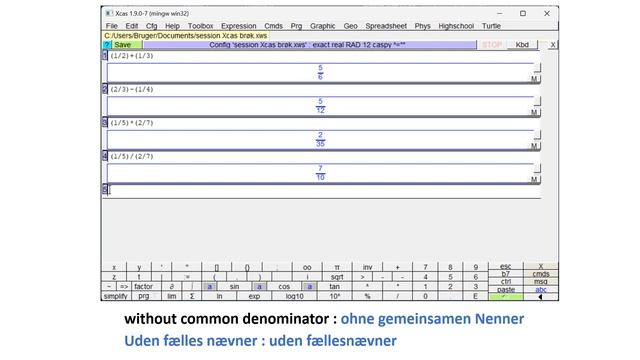Open the Edit menu
Screen dimensions: 640x360
click(x=131, y=26)
